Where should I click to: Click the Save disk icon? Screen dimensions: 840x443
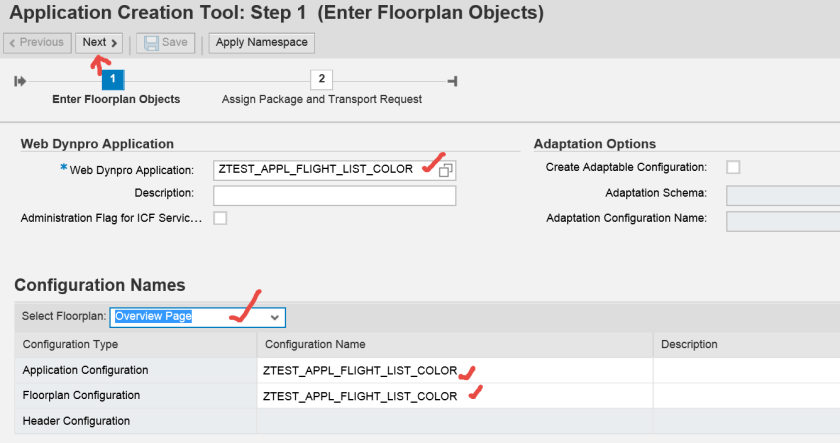[152, 44]
